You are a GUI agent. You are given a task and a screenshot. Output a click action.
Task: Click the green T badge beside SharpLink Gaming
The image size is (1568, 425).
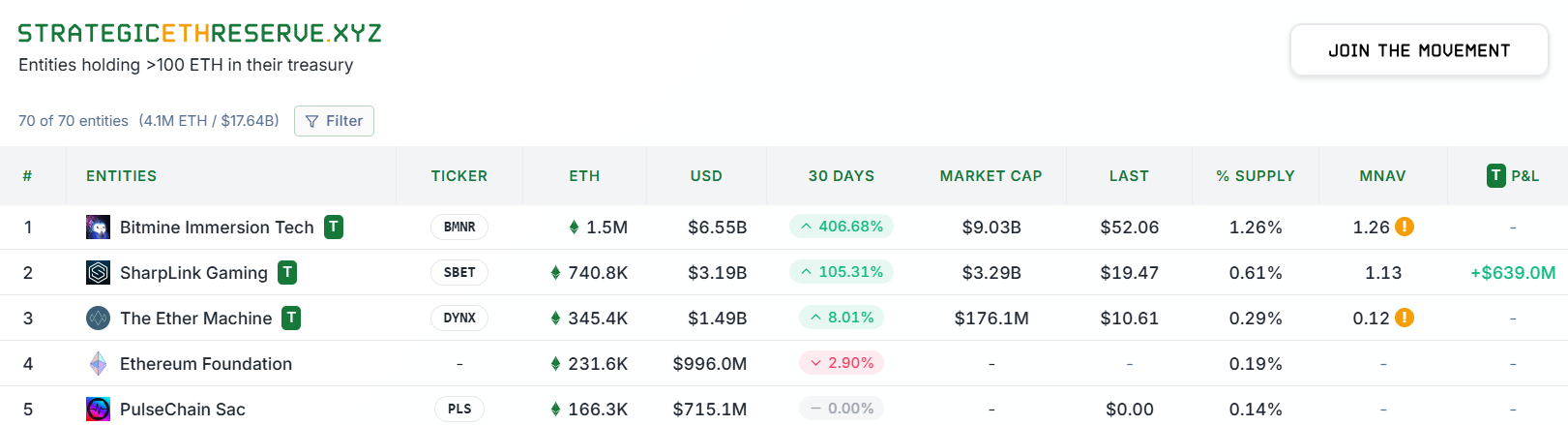(x=287, y=273)
